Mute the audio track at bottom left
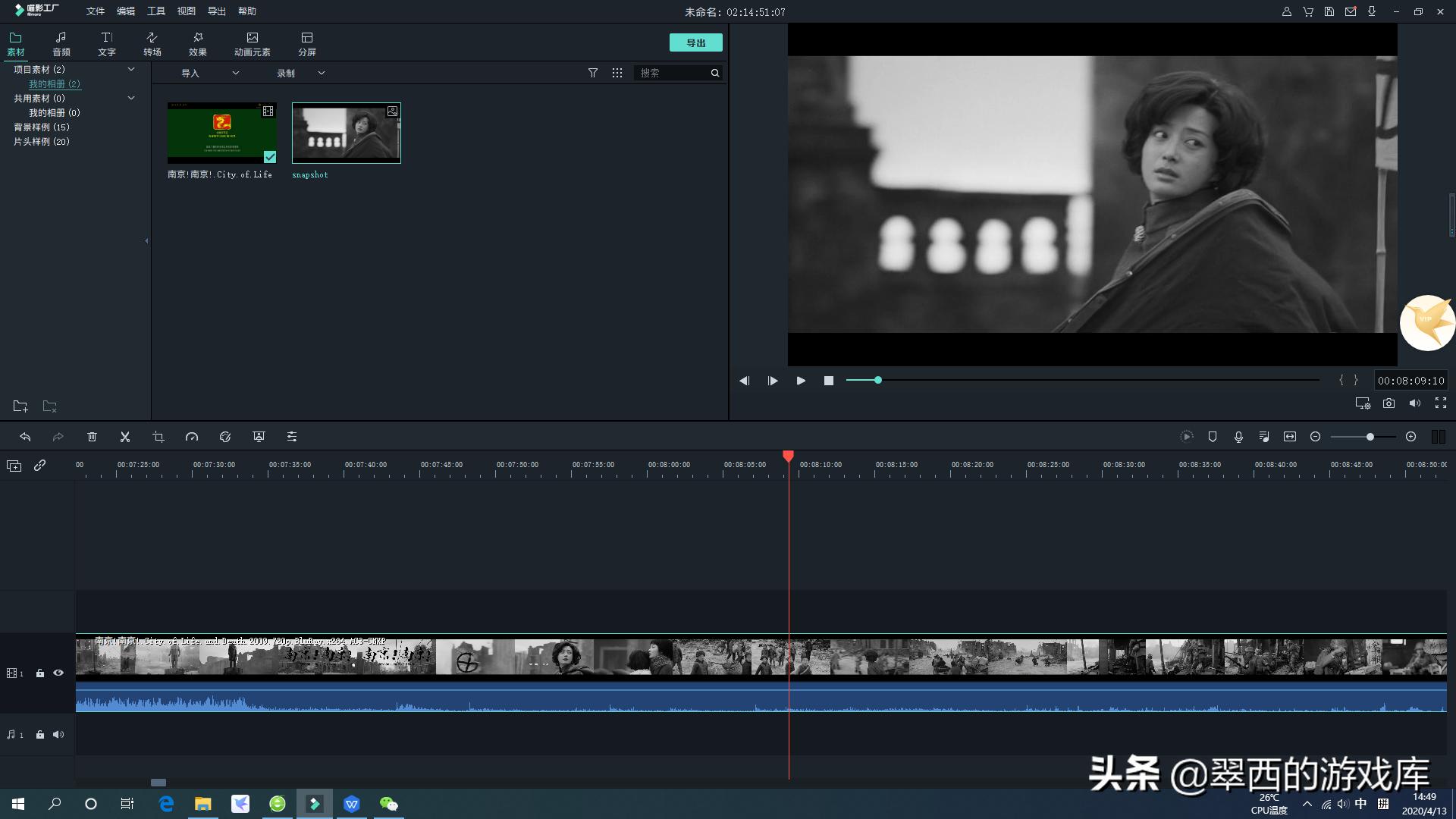Screen dimensions: 1456x819 coord(58,734)
